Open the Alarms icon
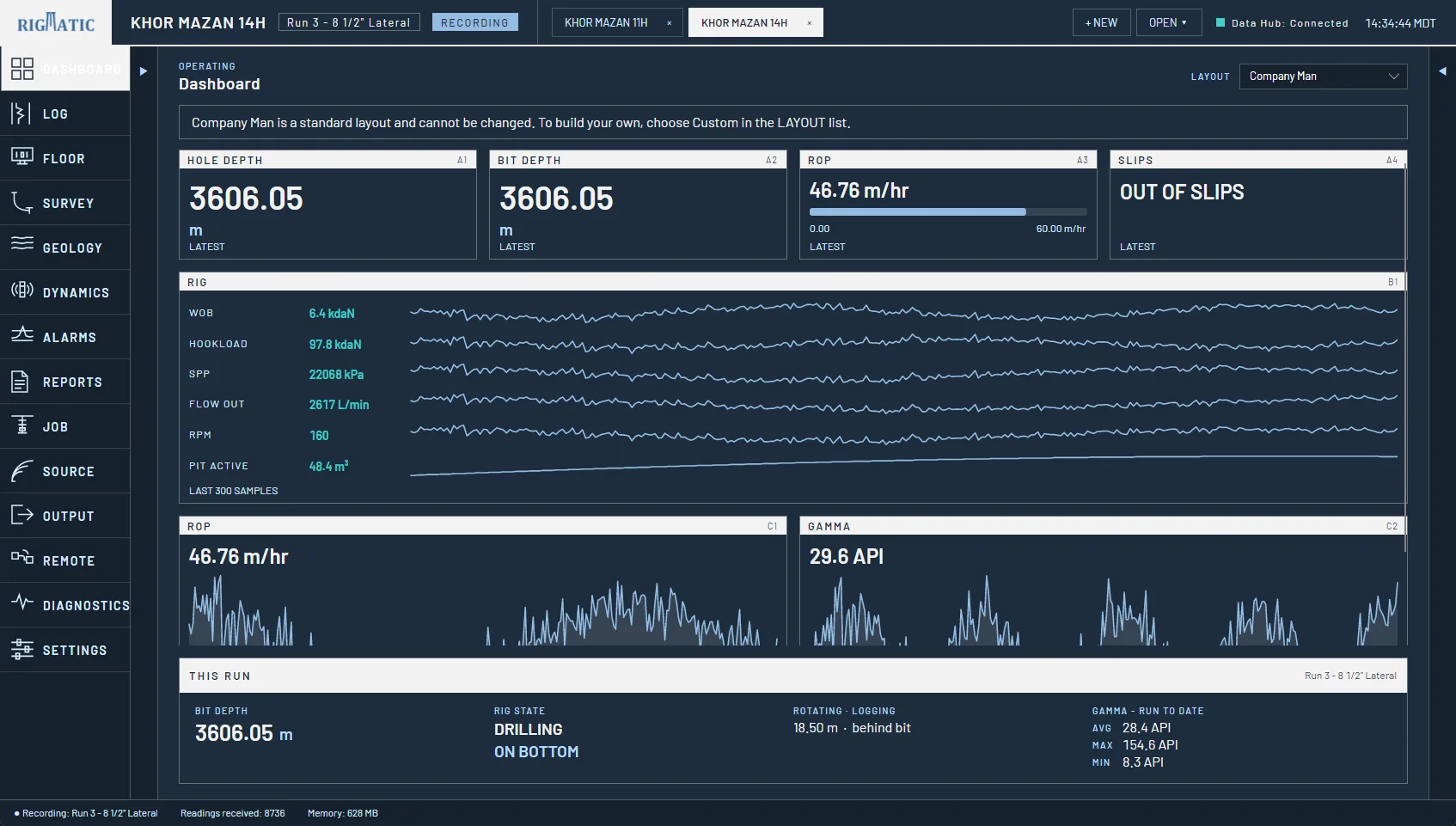Screen dimensions: 1456x826 21,335
